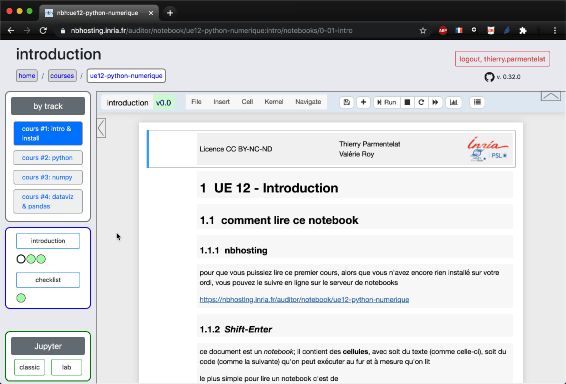Follow the nbhosting.inria.fr notebook hyperlink
Screen dimensions: 566x384
click(304, 300)
